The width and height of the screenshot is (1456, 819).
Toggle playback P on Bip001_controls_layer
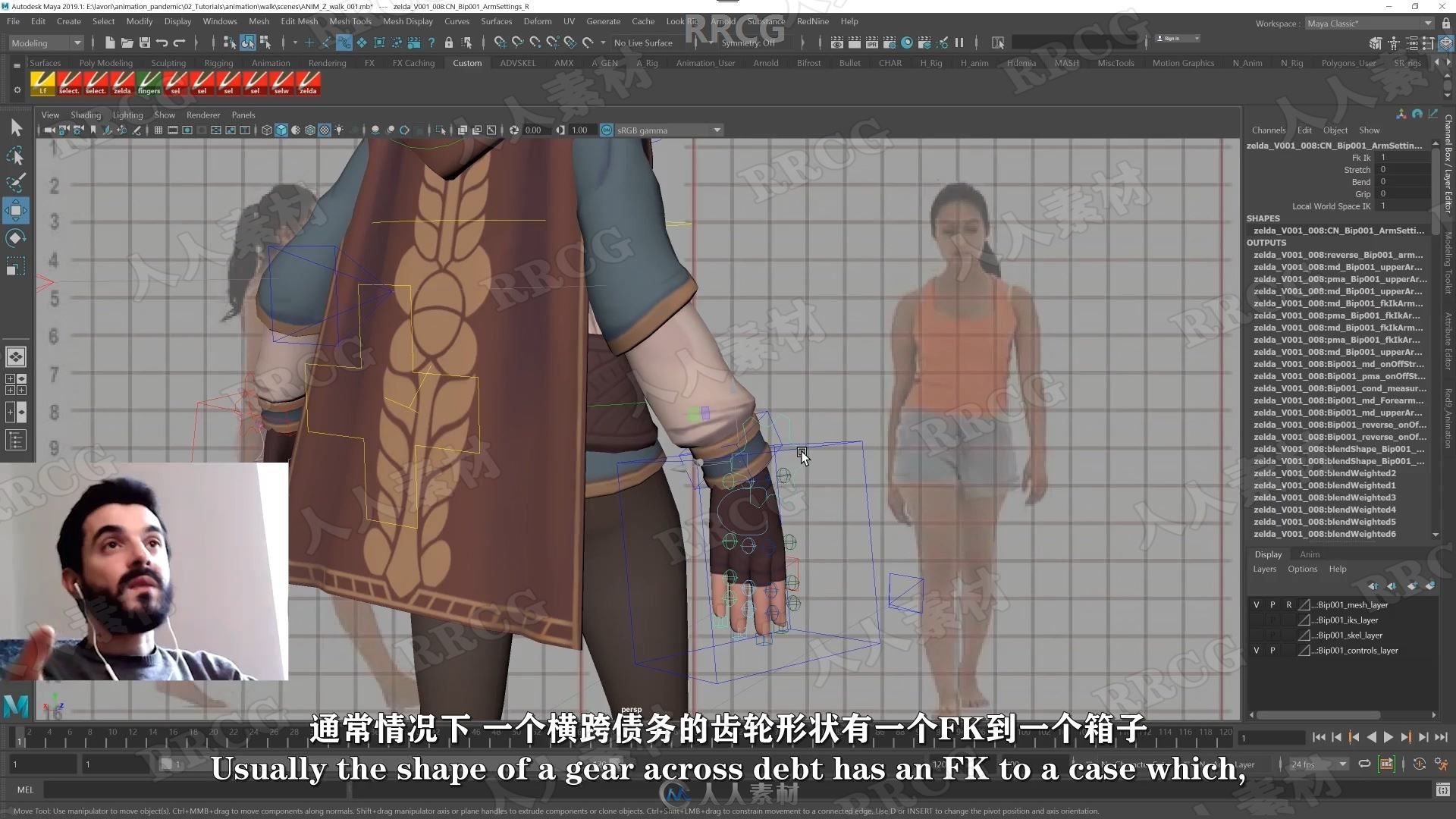coord(1272,651)
